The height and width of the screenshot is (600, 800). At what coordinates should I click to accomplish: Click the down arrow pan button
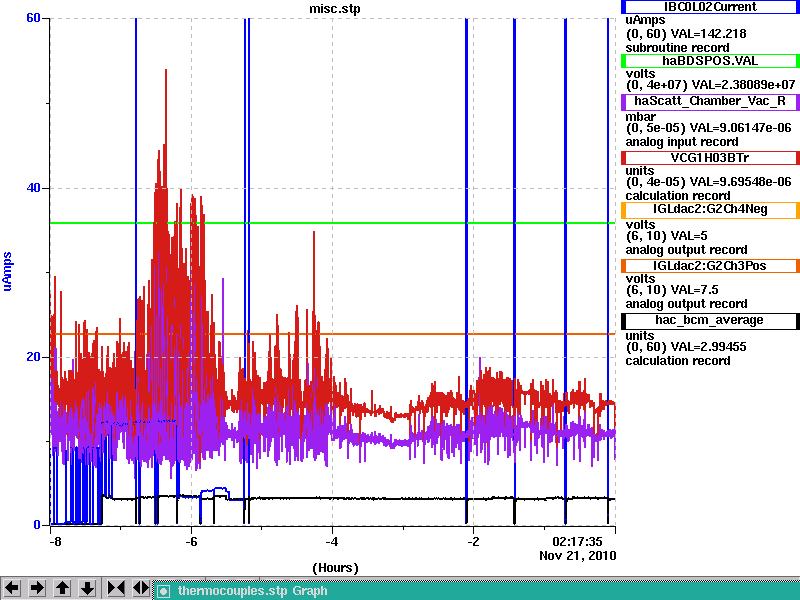pyautogui.click(x=88, y=588)
